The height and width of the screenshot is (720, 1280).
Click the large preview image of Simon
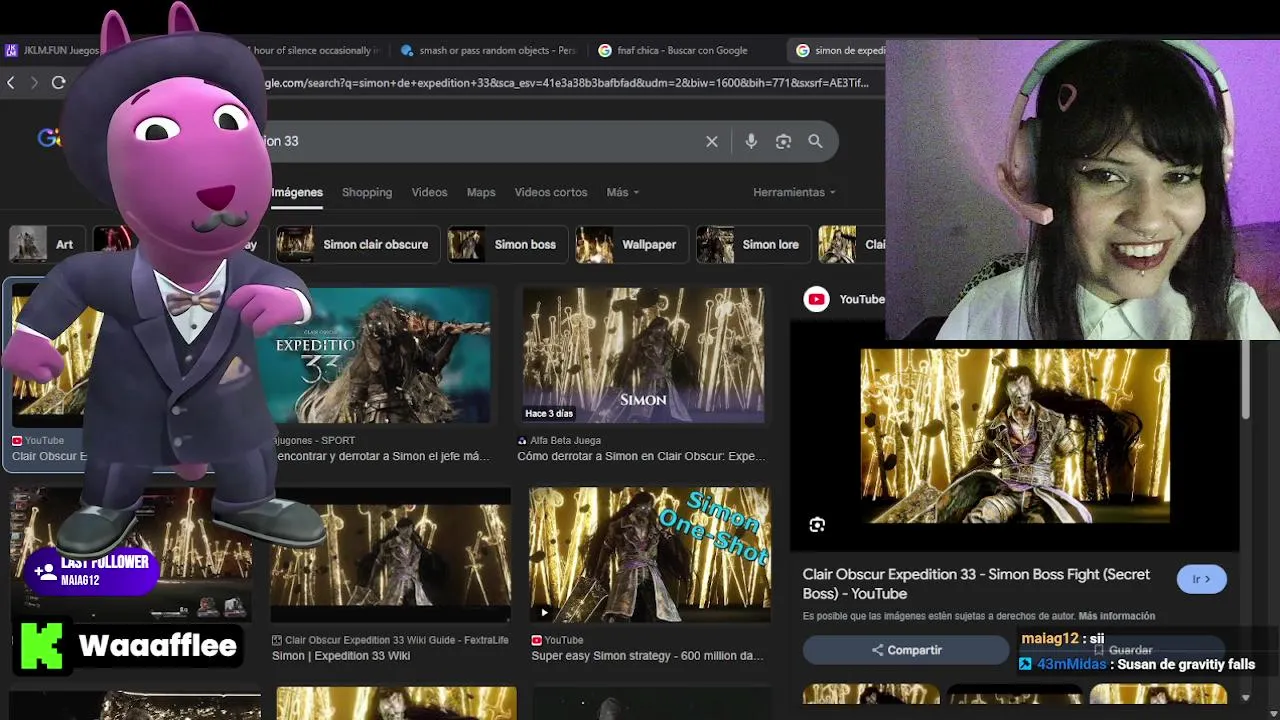(x=1015, y=436)
